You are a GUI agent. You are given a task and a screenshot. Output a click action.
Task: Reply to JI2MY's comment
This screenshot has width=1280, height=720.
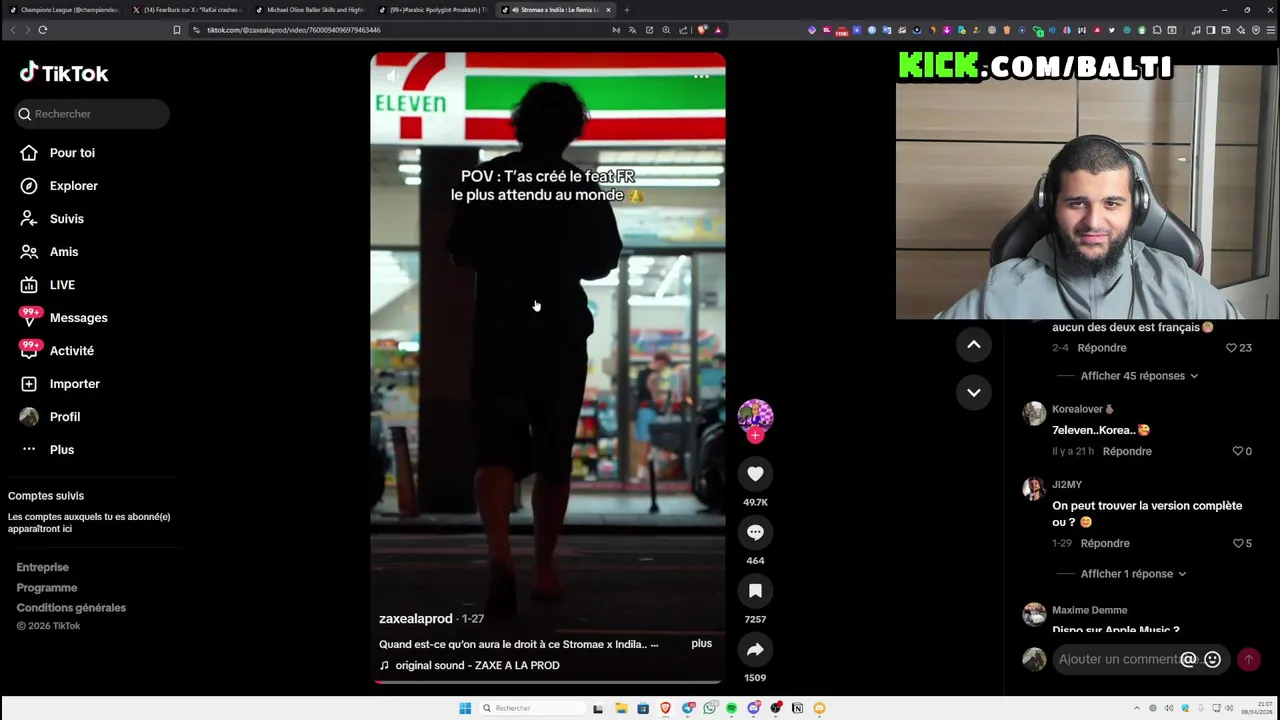(1105, 543)
